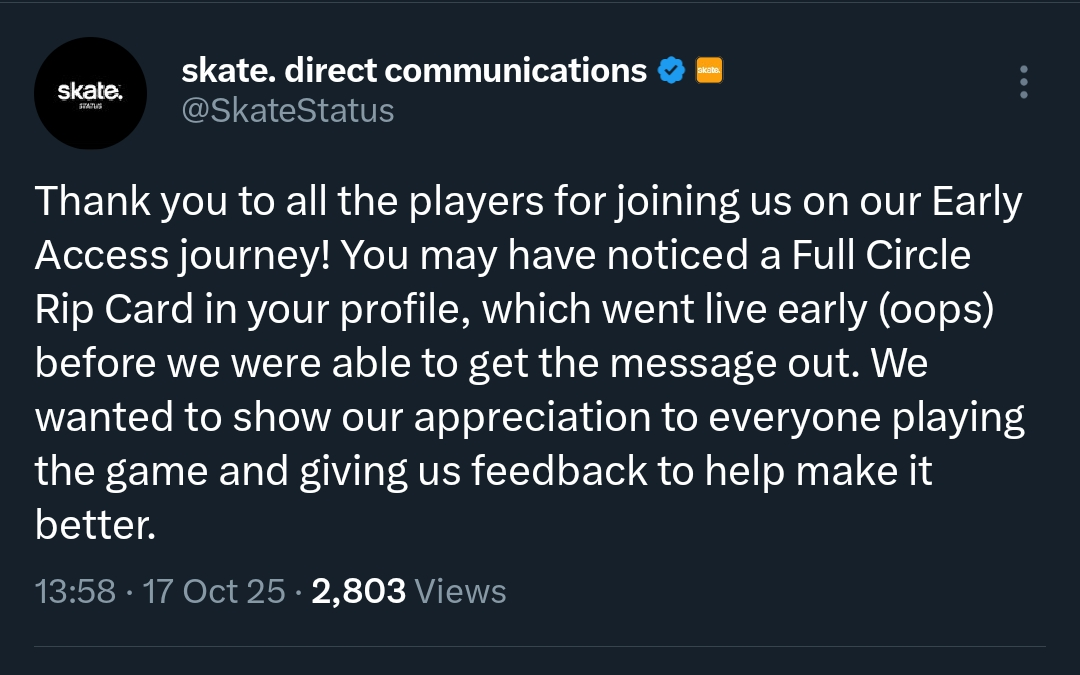
Task: Click the blue verified checkmark badge
Action: click(671, 70)
